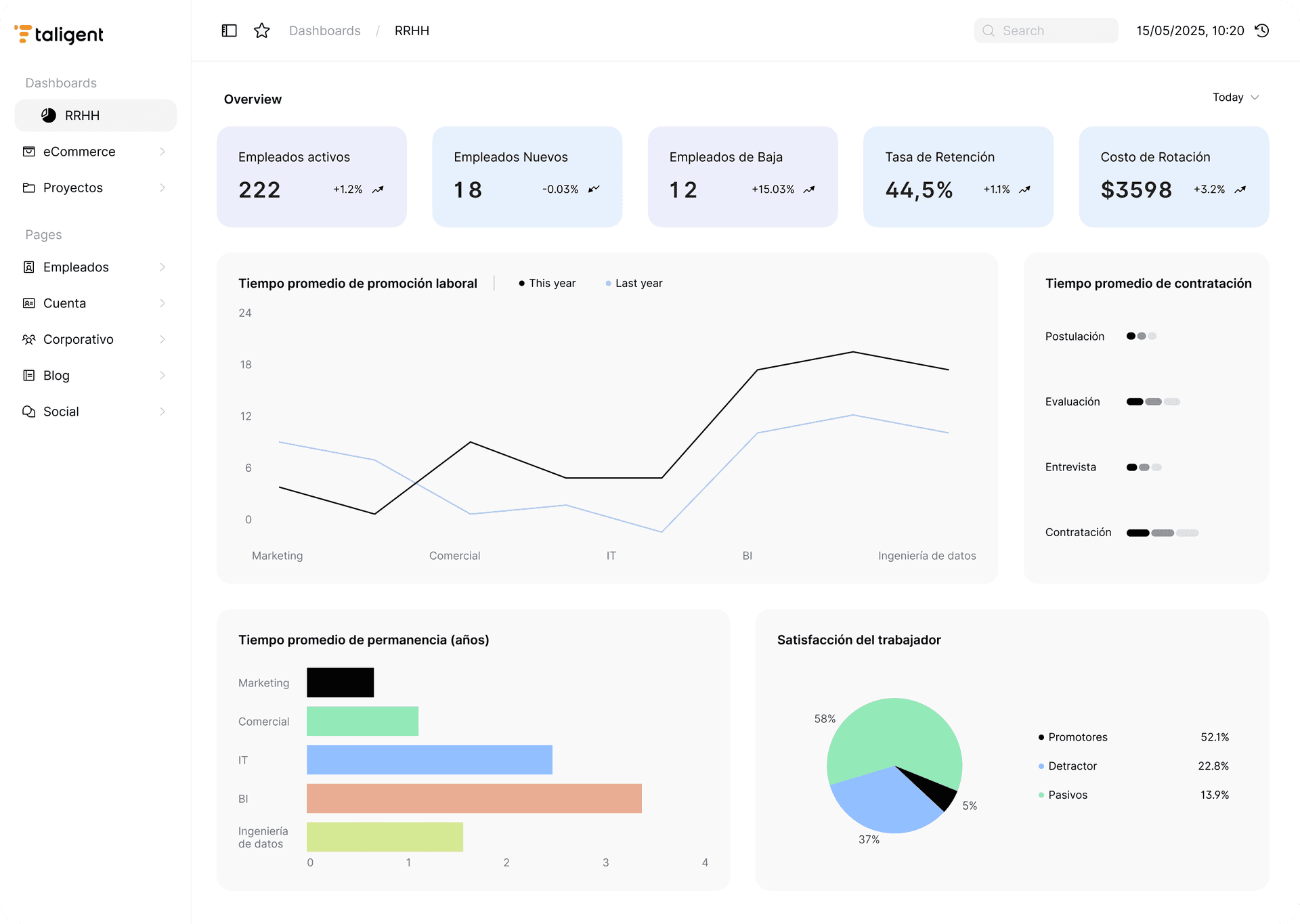
Task: Click Costo de Rotación trend icon
Action: 1240,190
